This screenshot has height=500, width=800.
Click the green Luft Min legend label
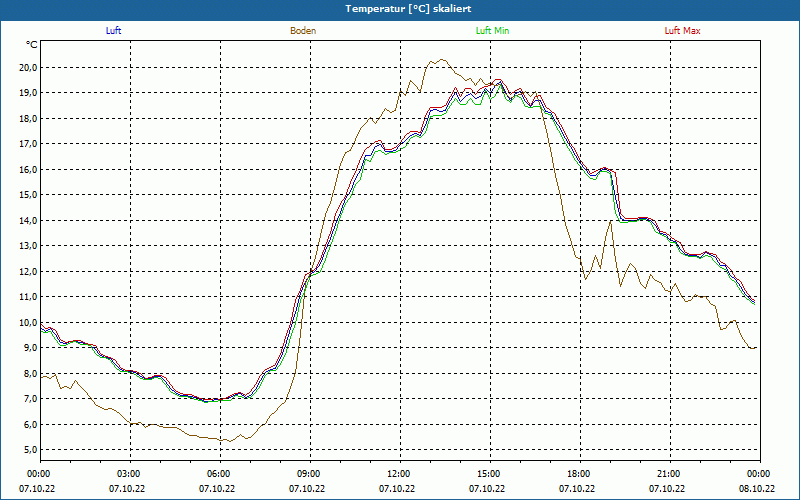point(492,31)
